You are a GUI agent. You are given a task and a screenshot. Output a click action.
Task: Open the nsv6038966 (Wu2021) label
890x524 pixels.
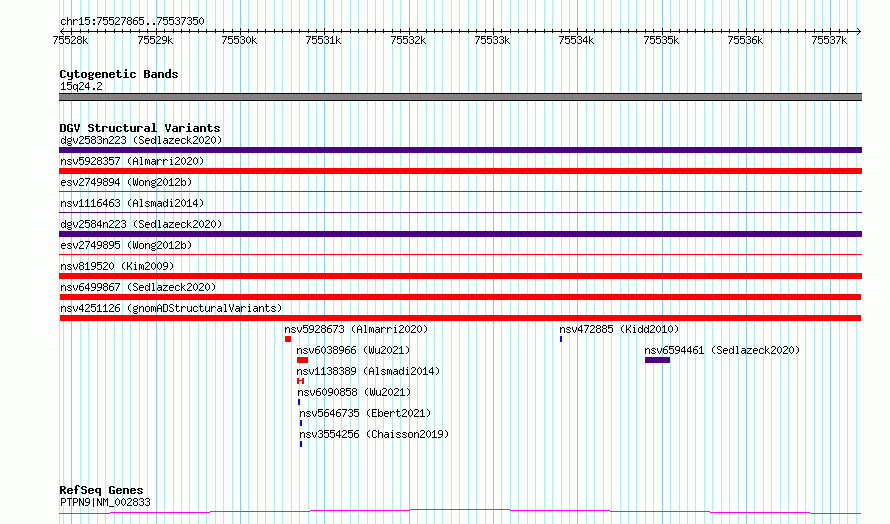[353, 350]
